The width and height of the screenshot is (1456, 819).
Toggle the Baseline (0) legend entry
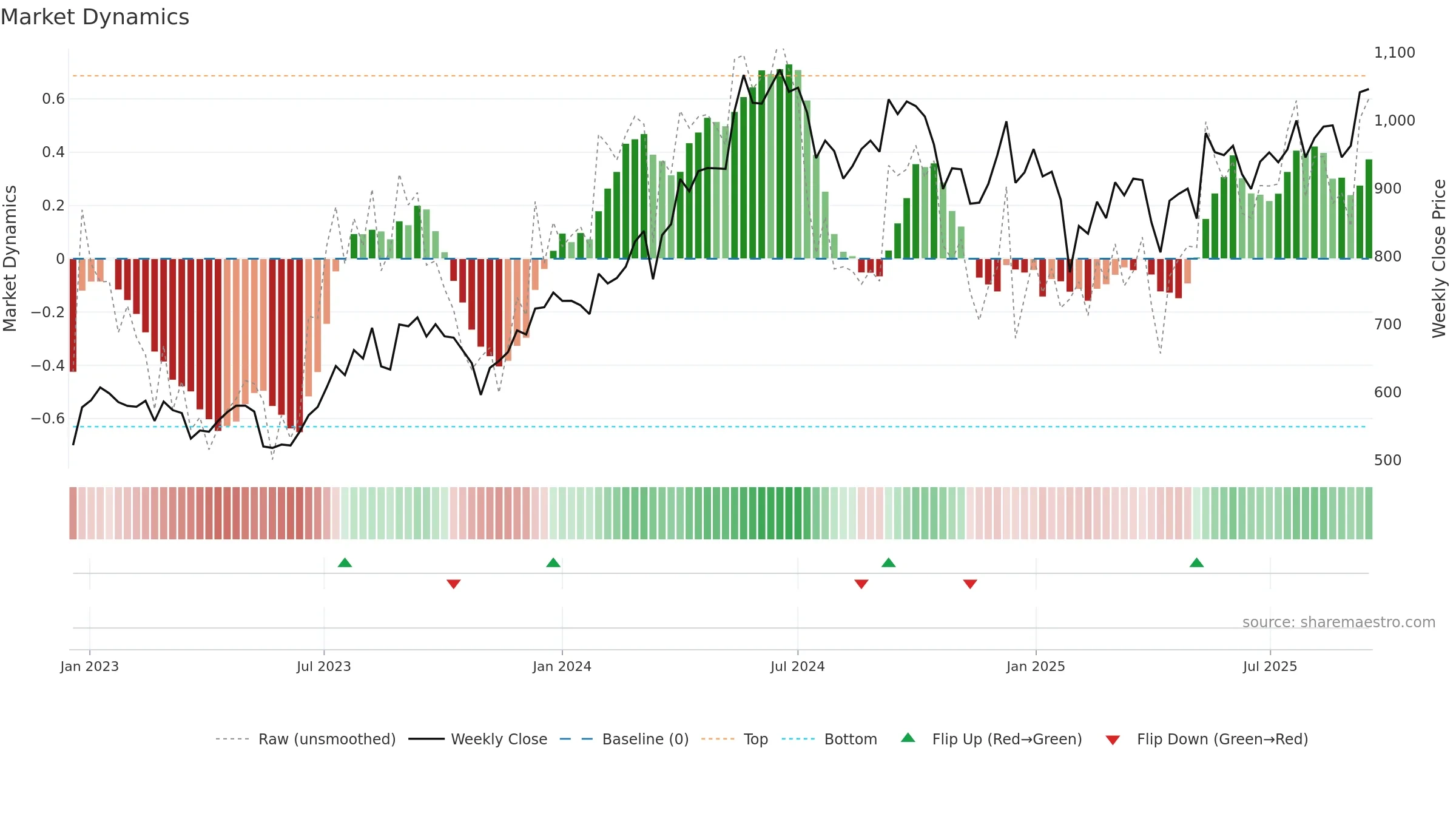624,739
